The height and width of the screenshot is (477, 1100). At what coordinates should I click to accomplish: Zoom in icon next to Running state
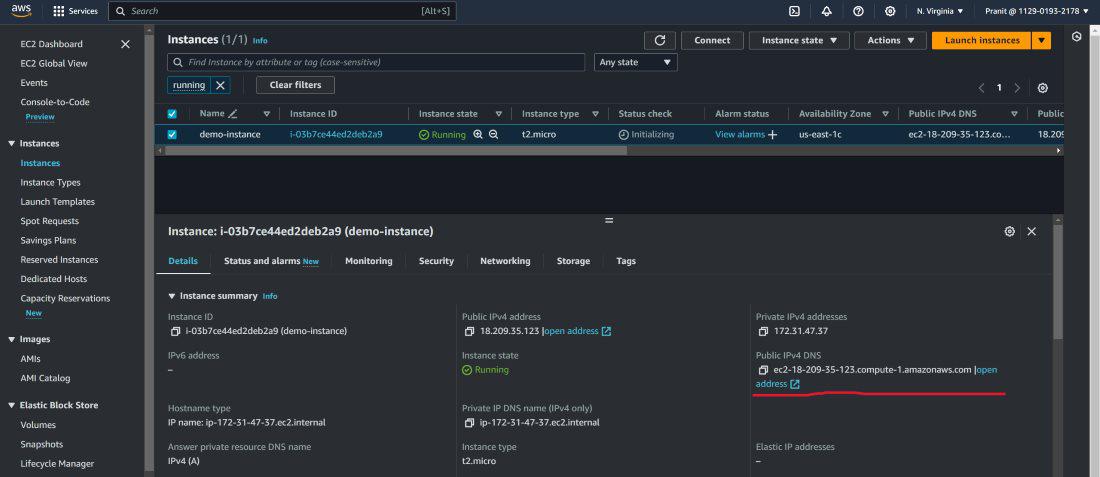[x=478, y=135]
